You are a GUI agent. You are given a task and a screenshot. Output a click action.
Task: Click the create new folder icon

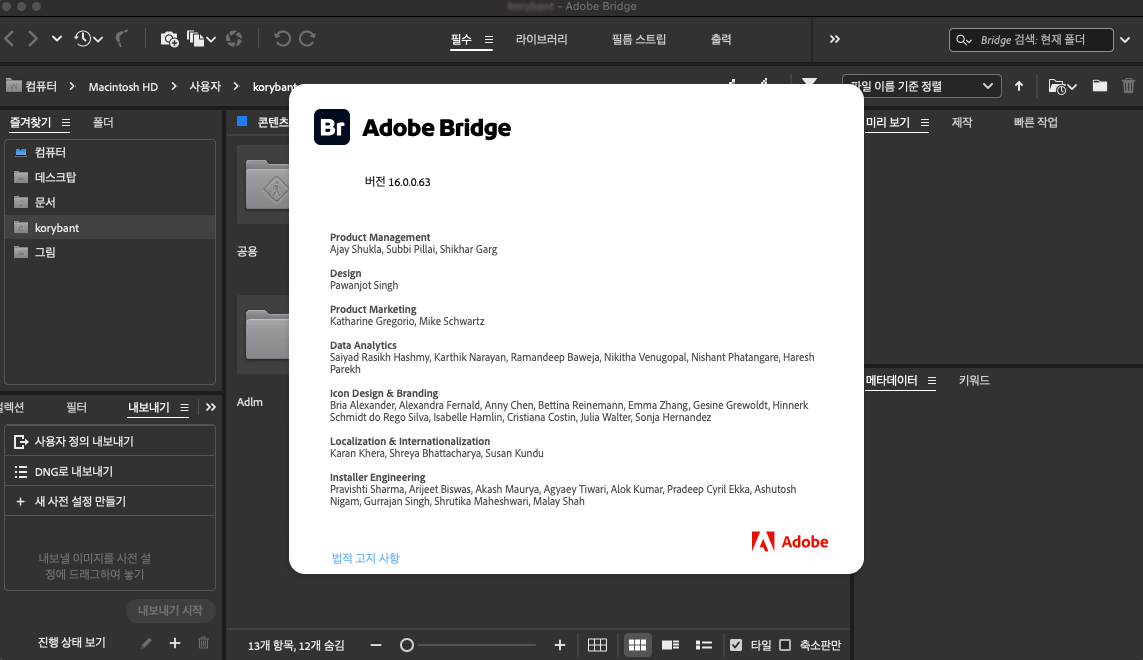point(1100,86)
